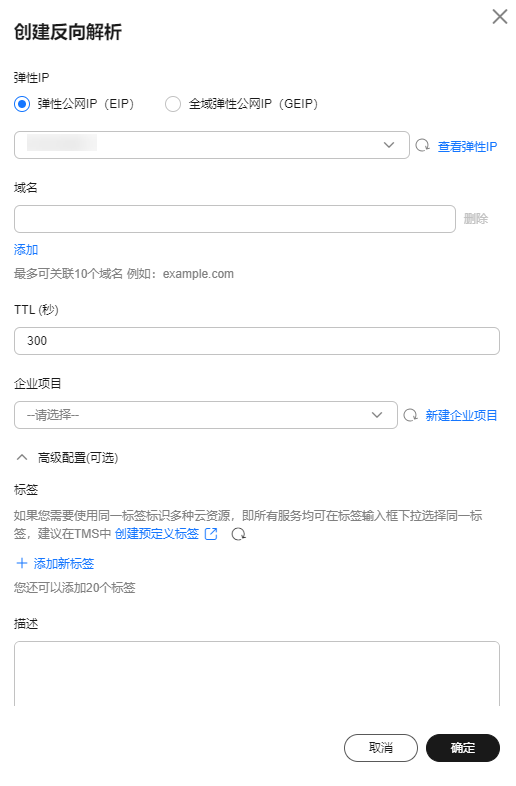The width and height of the screenshot is (516, 786).
Task: Close the 创建反向解析 dialog
Action: [x=499, y=17]
